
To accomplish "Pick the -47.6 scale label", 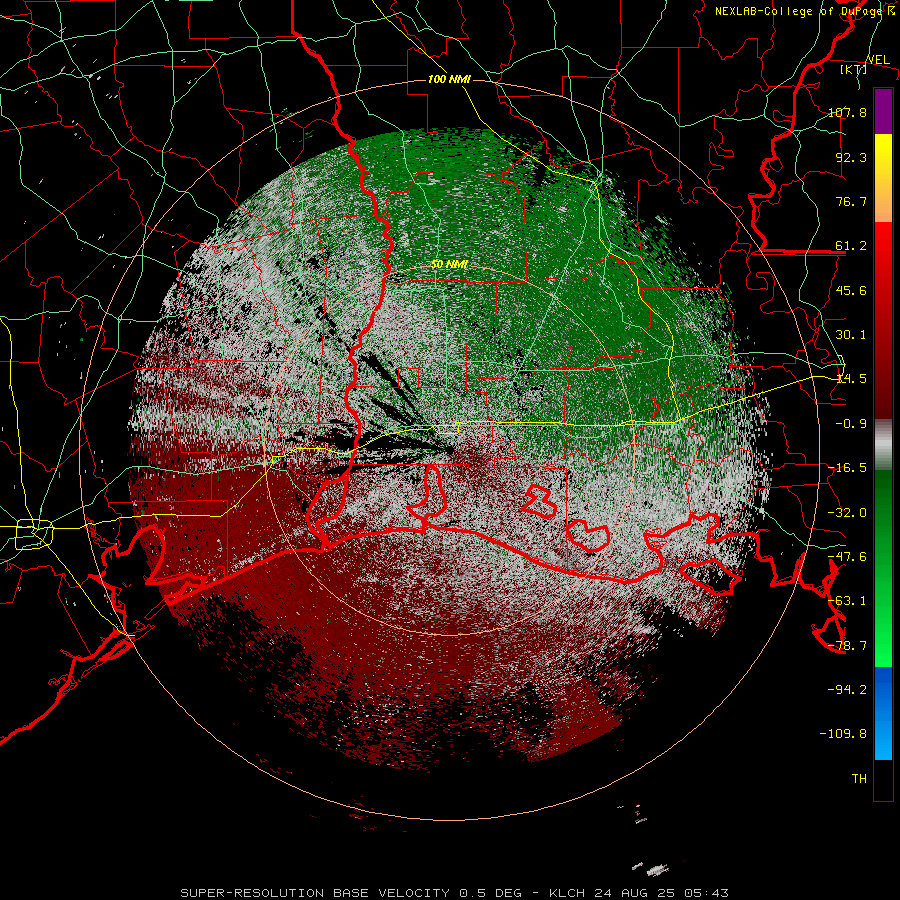I will tap(847, 557).
